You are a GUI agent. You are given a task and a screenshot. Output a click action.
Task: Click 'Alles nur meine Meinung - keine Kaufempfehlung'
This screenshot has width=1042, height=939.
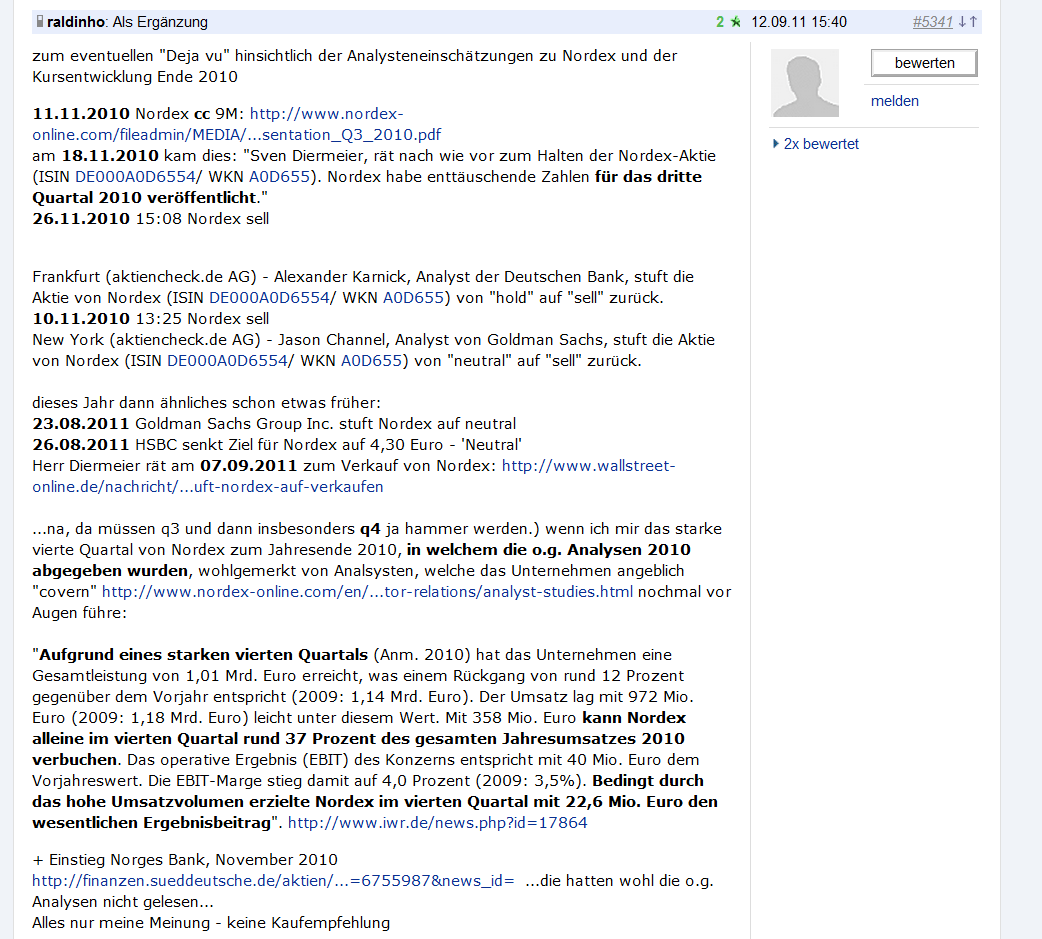(x=211, y=923)
